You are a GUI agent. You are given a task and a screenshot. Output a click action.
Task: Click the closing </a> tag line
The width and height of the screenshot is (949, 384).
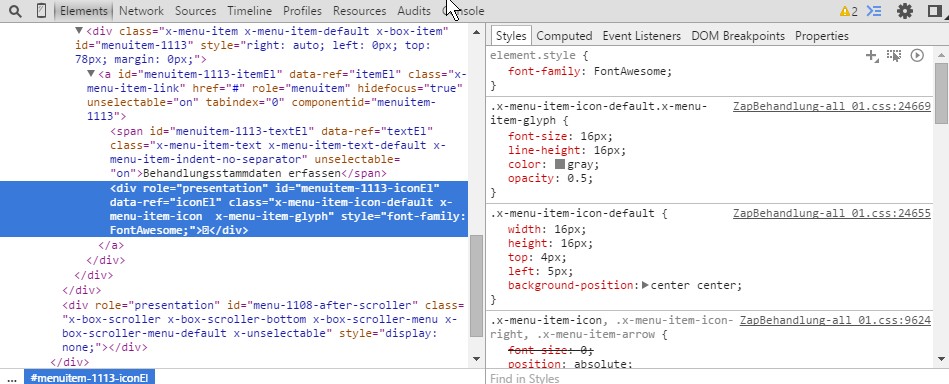pos(111,245)
